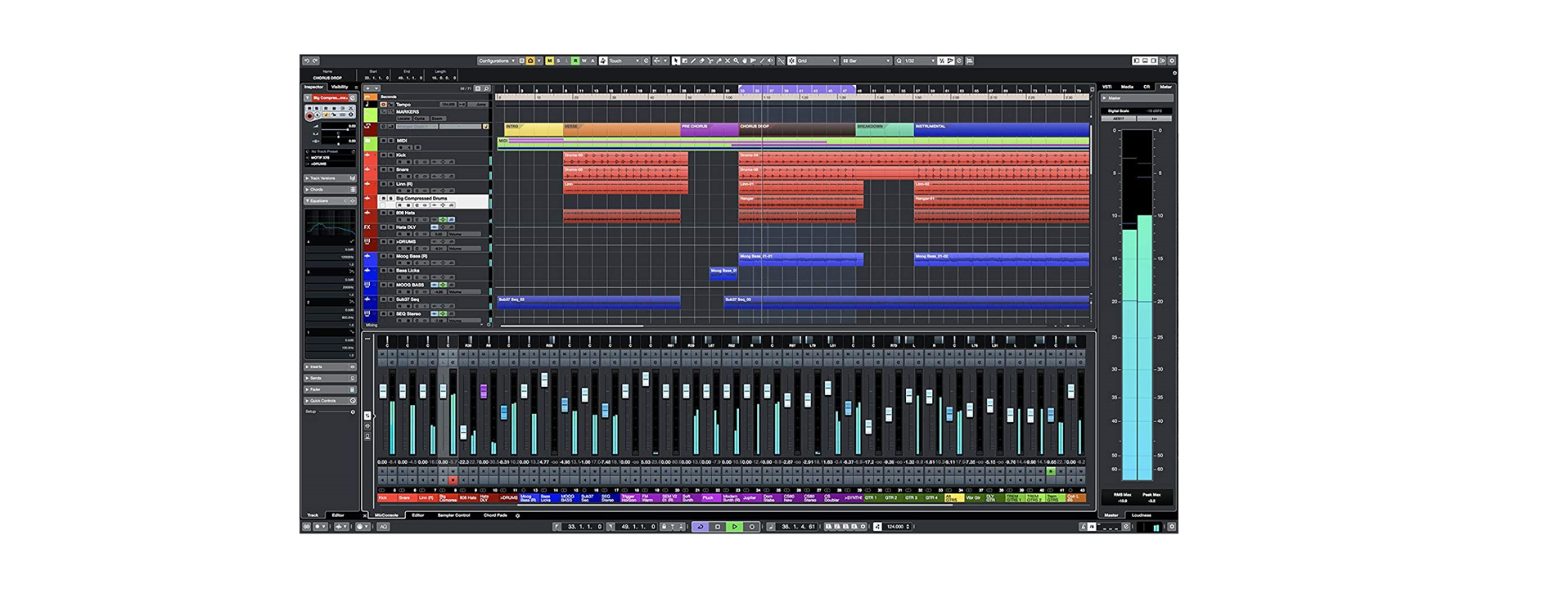Click the Locate button on Markers track

point(403,119)
